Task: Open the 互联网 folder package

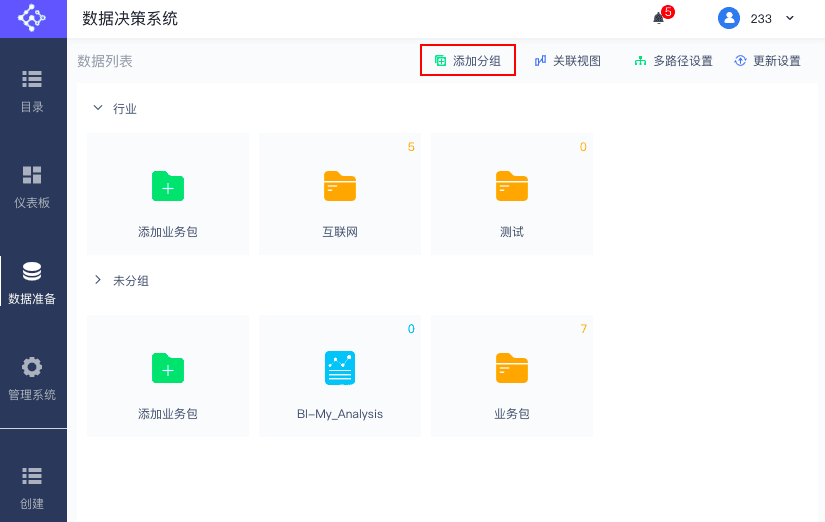Action: (340, 194)
